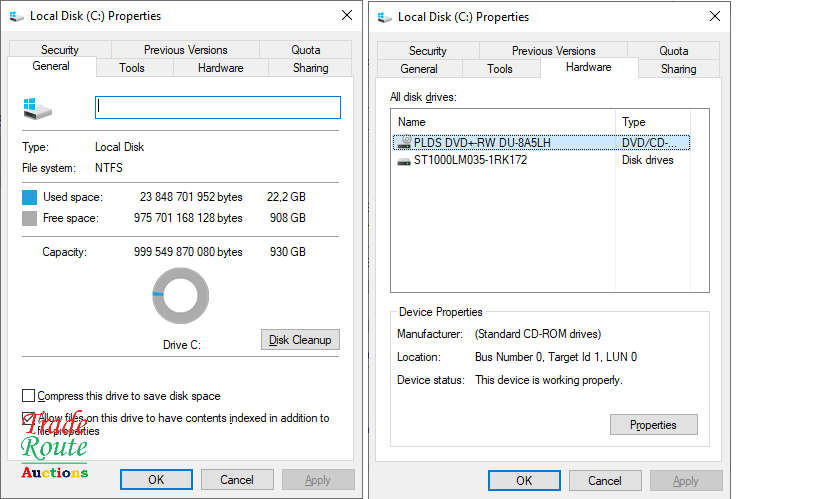Sort drives by the Name column header
The height and width of the screenshot is (499, 819).
(x=503, y=122)
